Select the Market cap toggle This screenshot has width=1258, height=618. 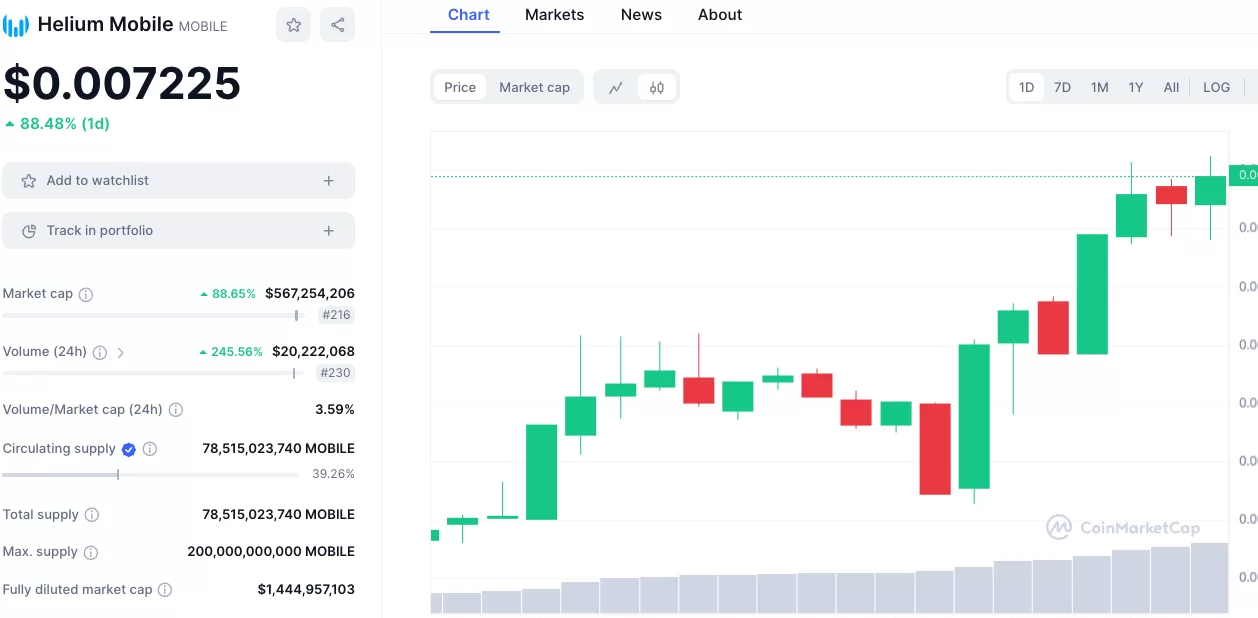tap(534, 87)
